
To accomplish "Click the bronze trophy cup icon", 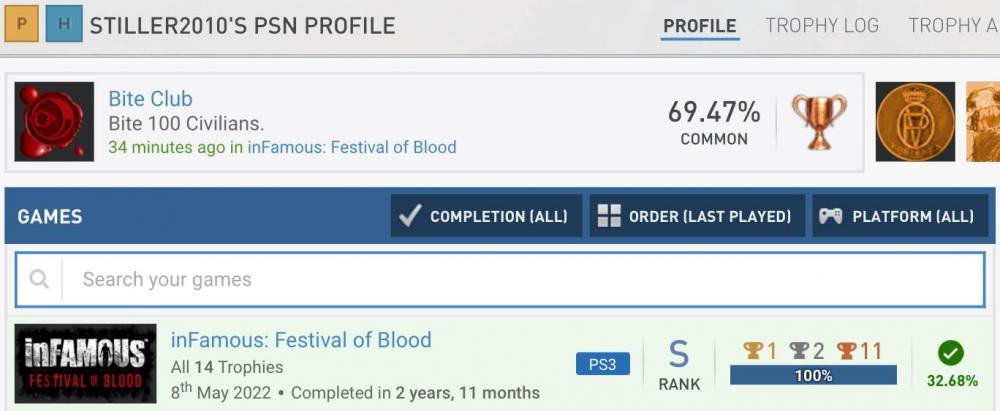I will pyautogui.click(x=819, y=122).
